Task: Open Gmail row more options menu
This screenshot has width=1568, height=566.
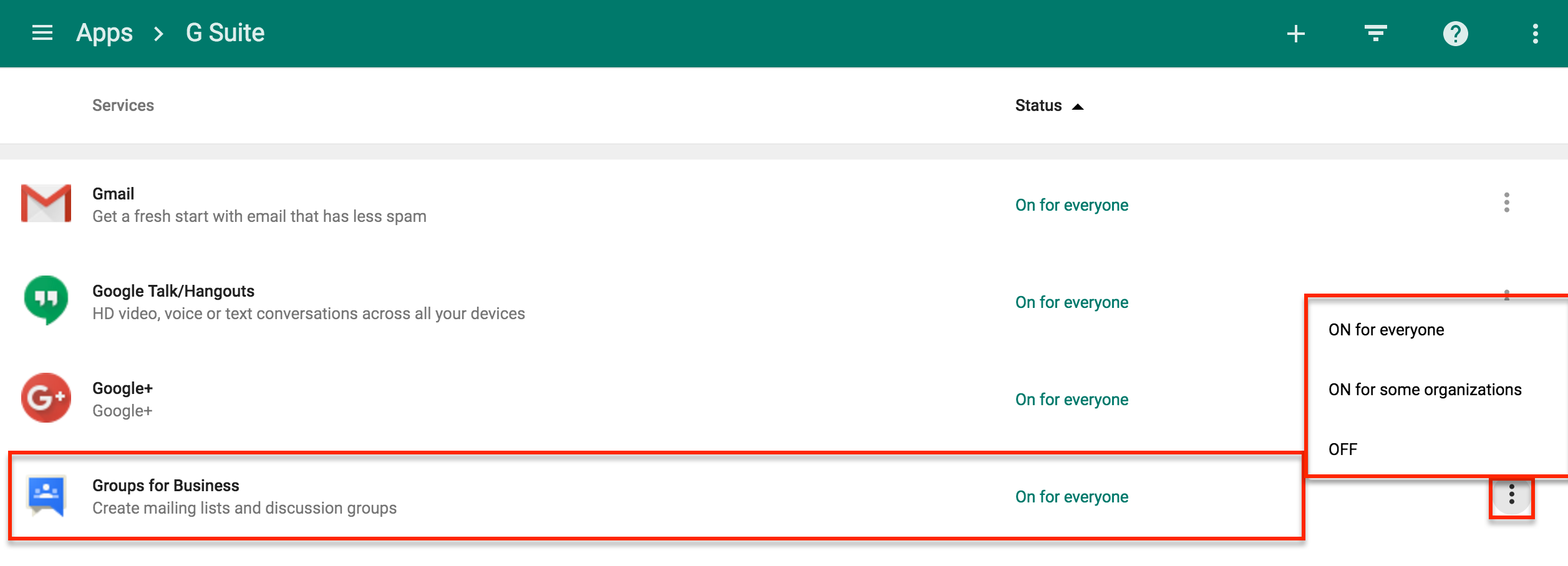Action: point(1506,203)
